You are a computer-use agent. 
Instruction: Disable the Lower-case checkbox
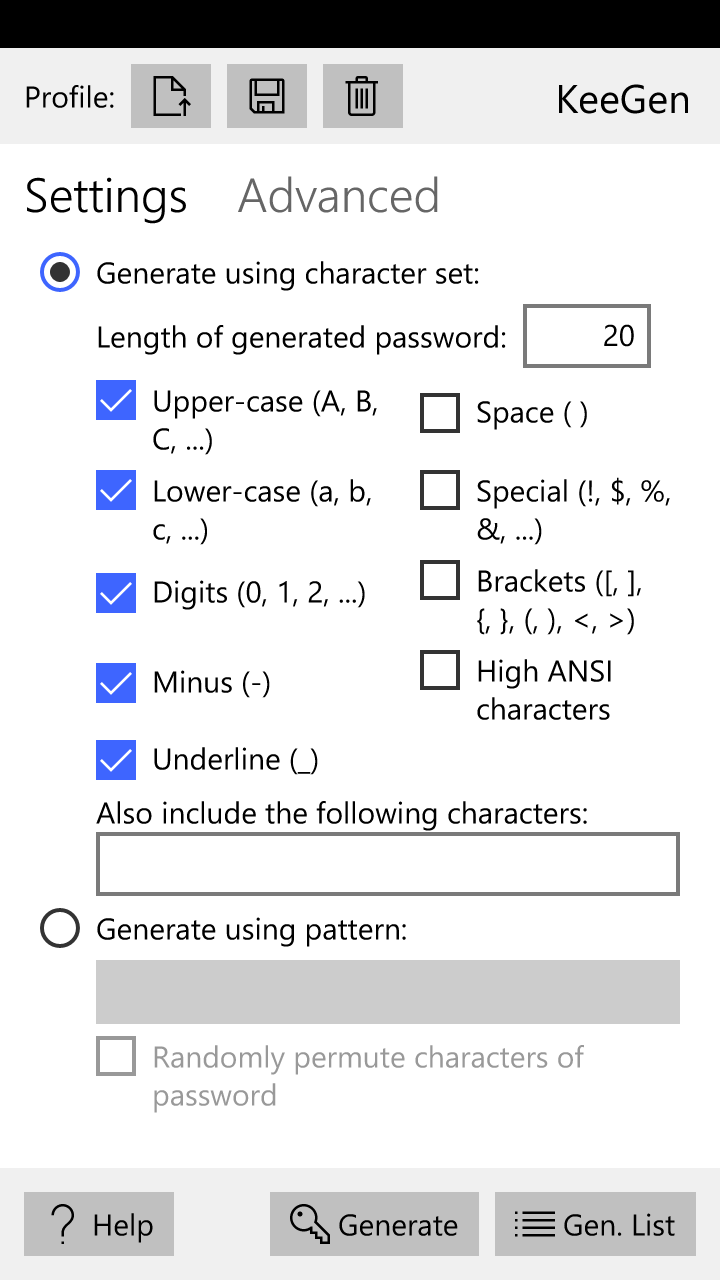click(117, 491)
